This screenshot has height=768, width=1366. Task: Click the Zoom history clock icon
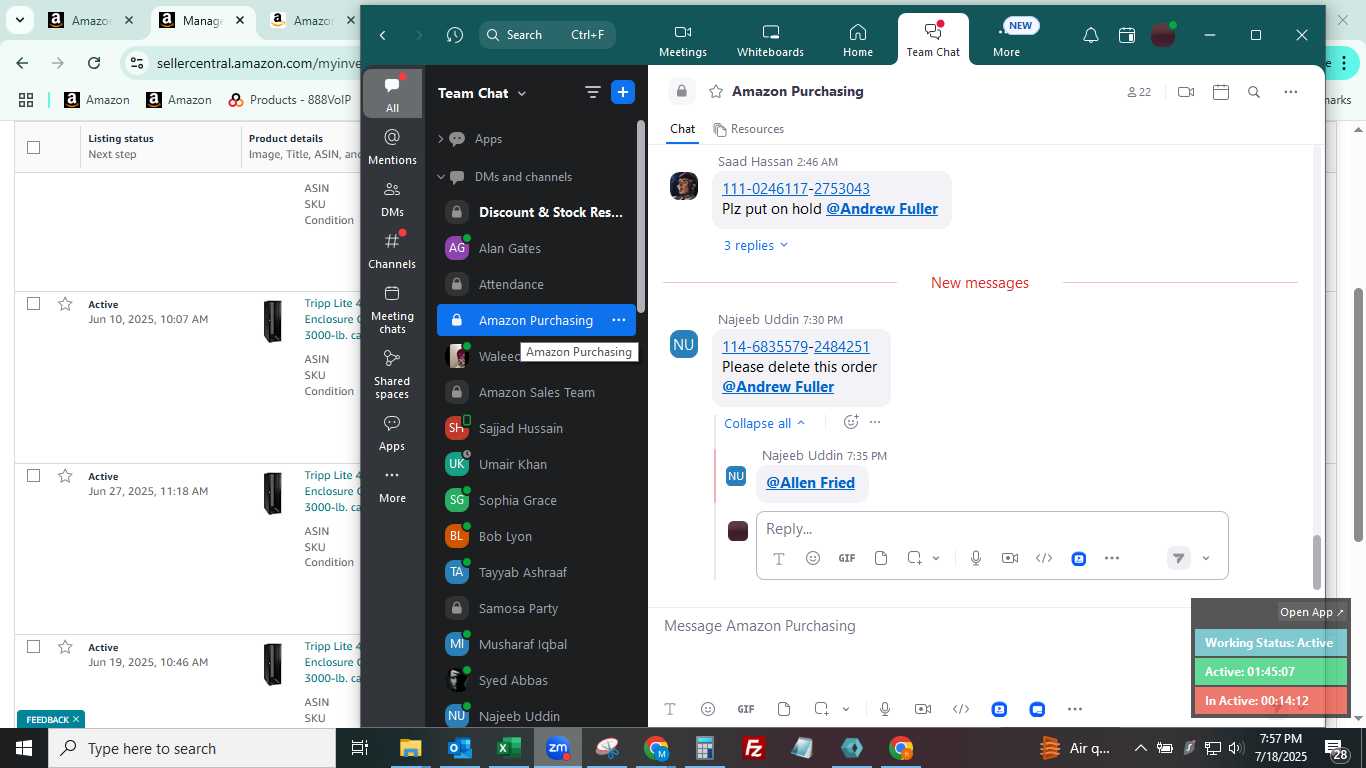(x=455, y=35)
